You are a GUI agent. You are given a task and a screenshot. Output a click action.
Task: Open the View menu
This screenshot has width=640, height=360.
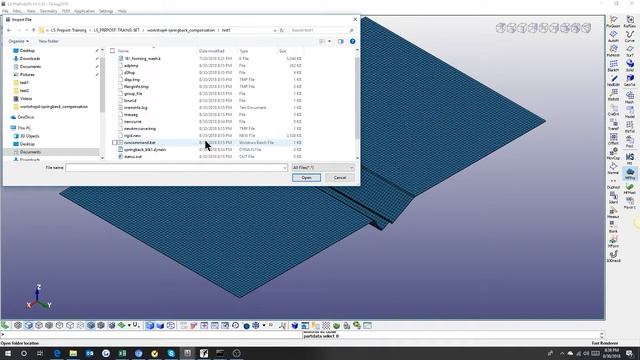point(31,11)
